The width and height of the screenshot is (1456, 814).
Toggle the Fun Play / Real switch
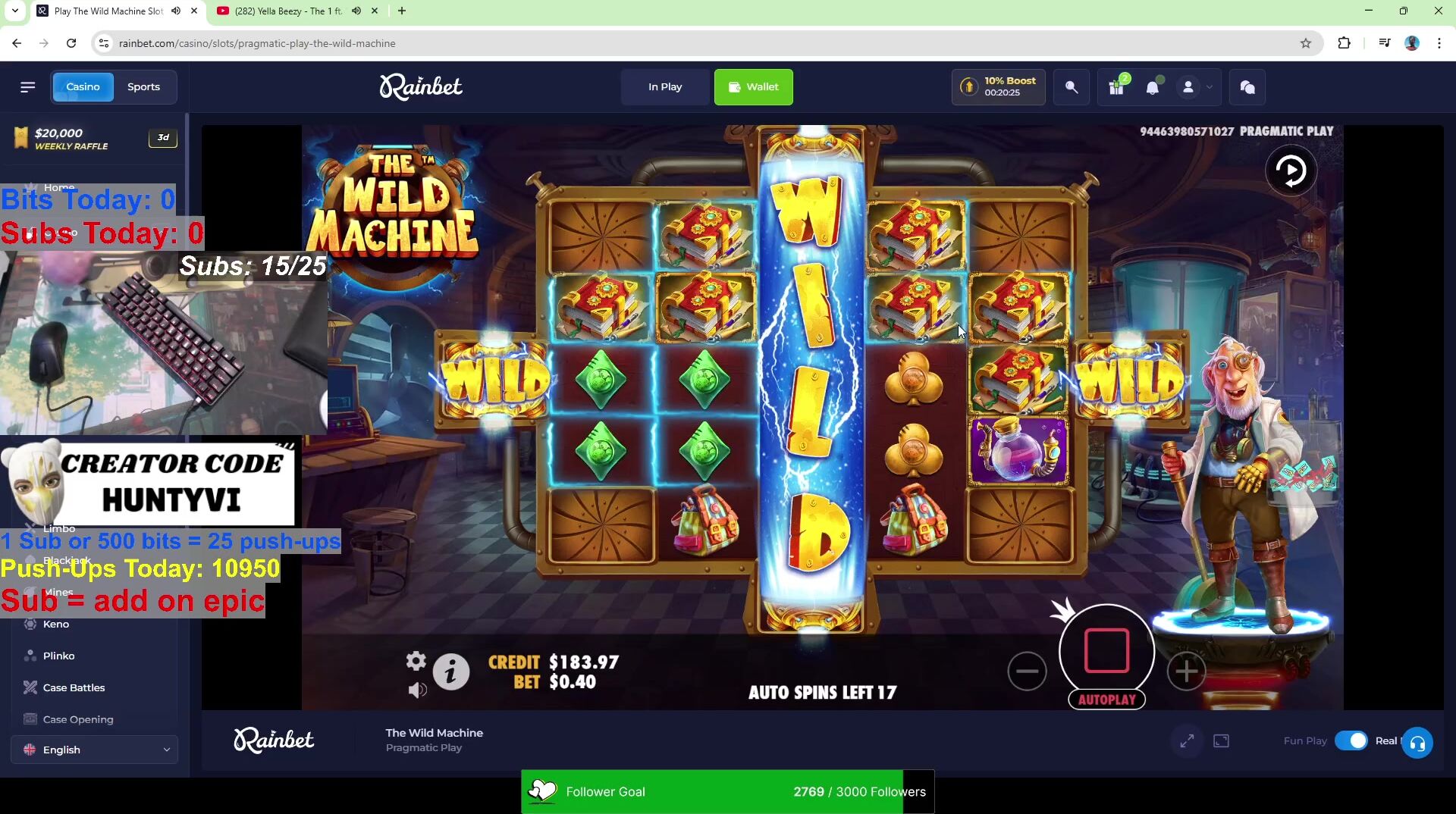pyautogui.click(x=1351, y=740)
